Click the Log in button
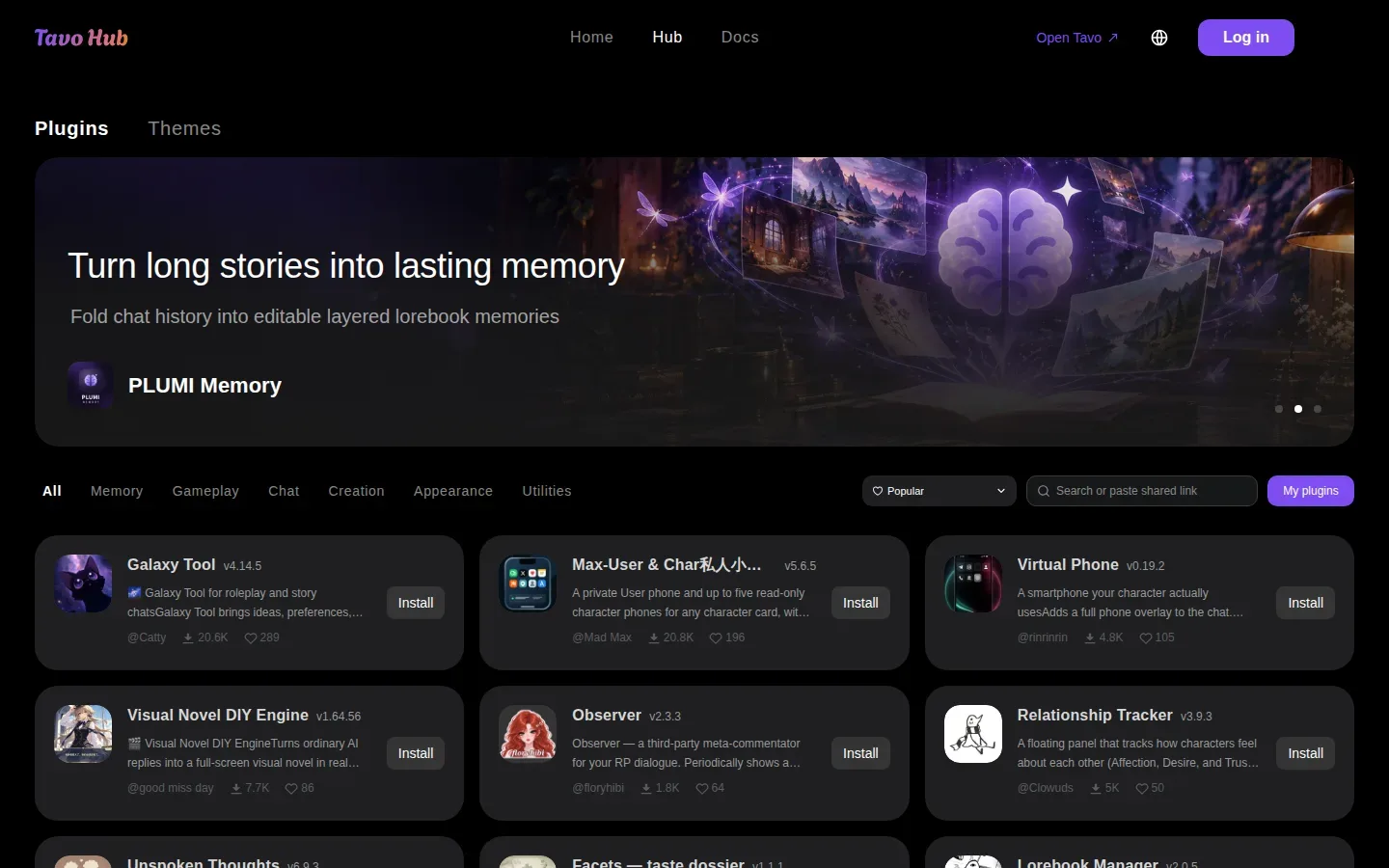The height and width of the screenshot is (868, 1389). pos(1246,38)
